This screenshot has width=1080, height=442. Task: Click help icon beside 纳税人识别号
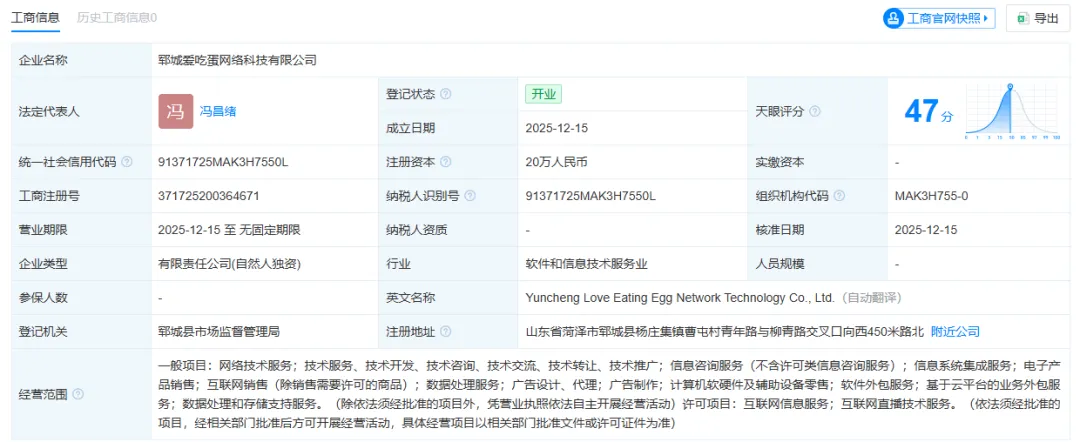[x=459, y=196]
